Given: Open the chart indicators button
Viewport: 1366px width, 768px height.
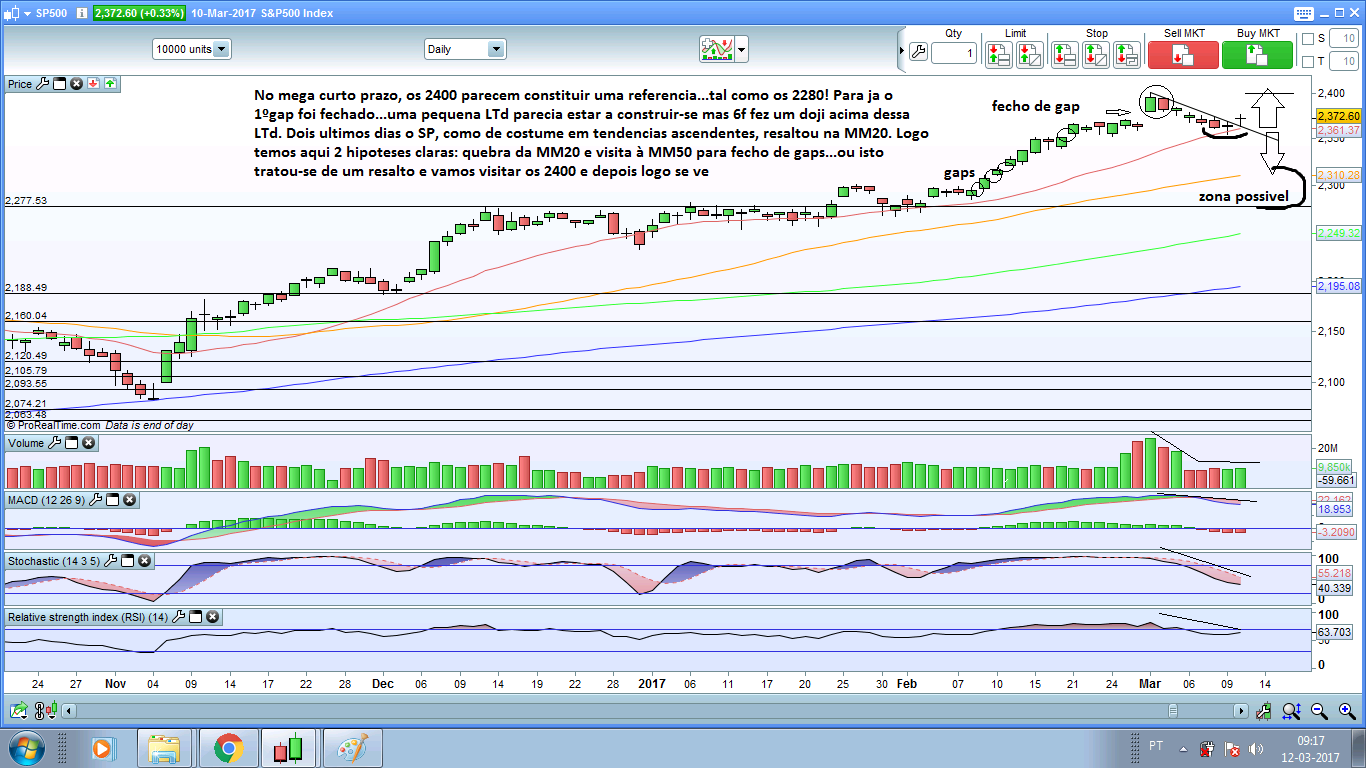Looking at the screenshot, I should click(x=717, y=48).
